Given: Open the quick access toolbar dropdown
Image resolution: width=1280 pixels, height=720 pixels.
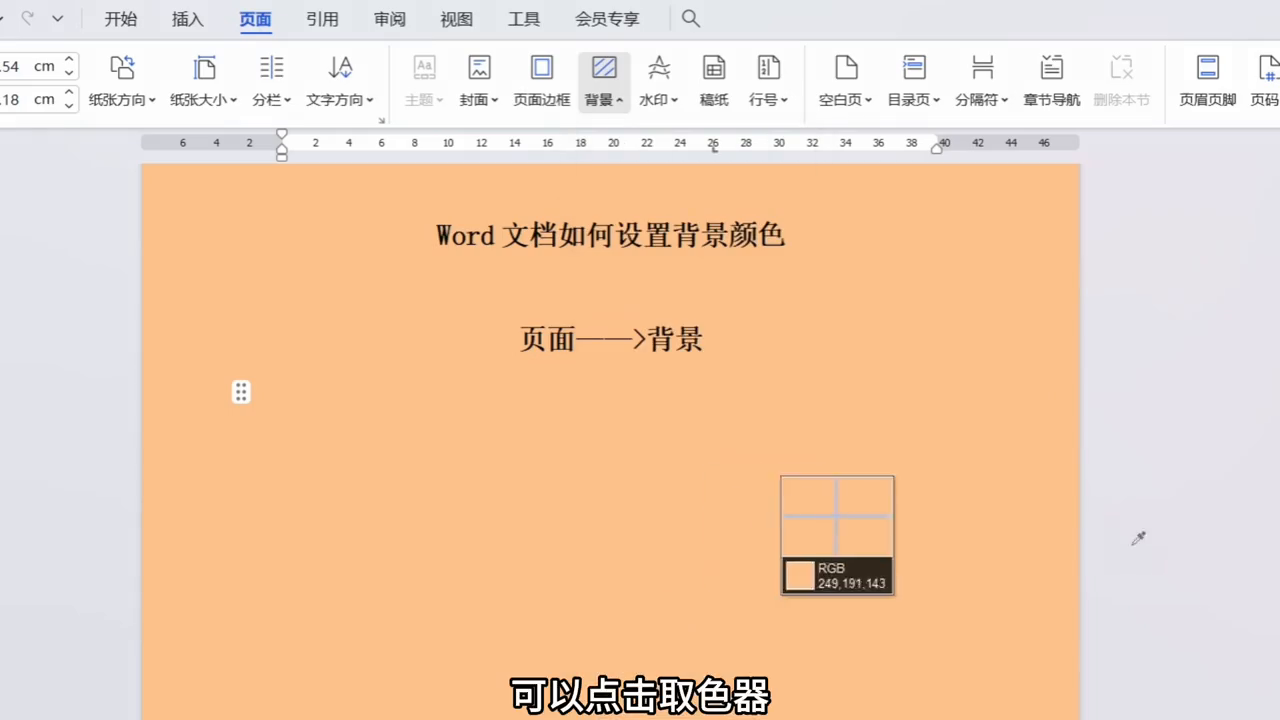Looking at the screenshot, I should [57, 19].
